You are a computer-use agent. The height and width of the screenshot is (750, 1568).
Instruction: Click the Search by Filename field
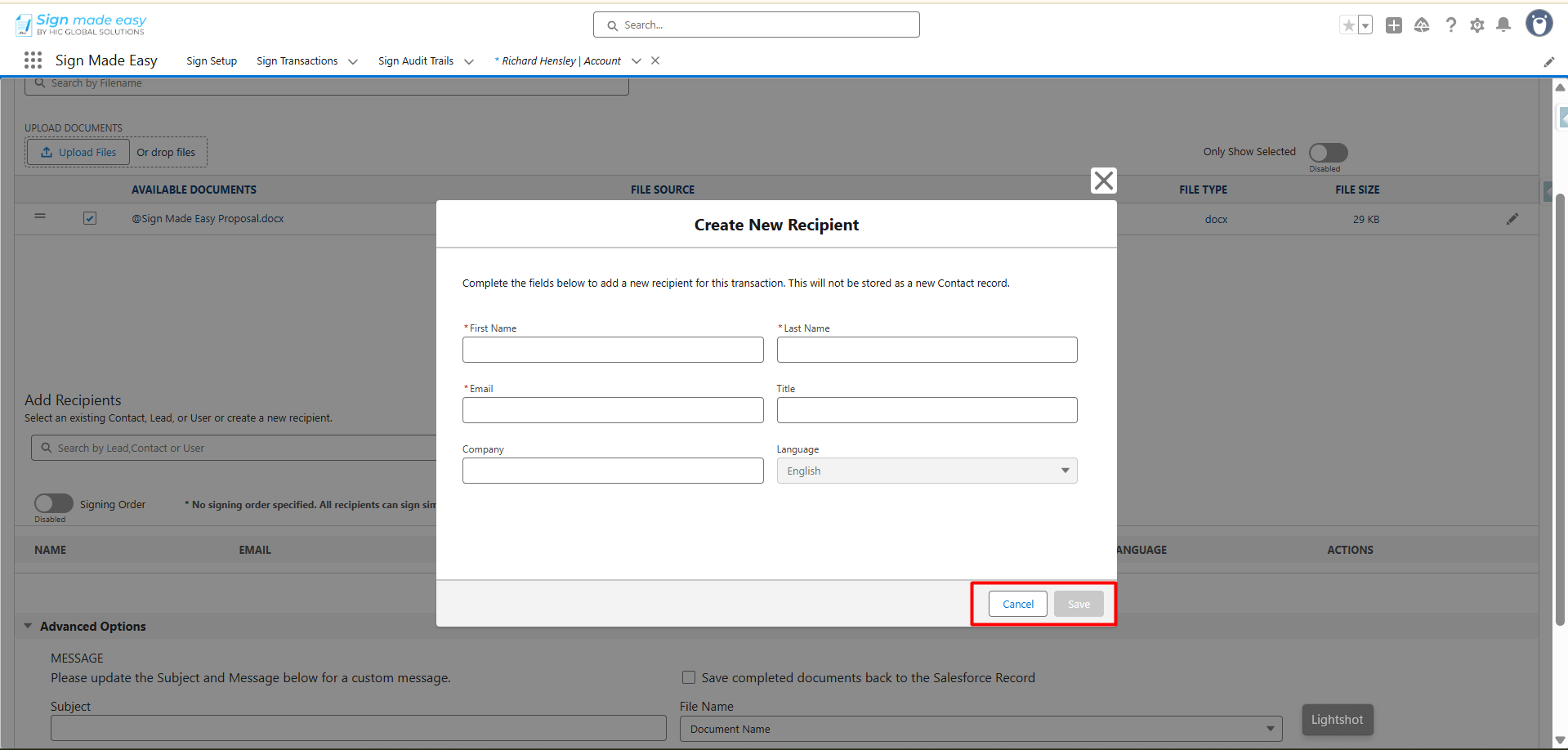click(327, 85)
